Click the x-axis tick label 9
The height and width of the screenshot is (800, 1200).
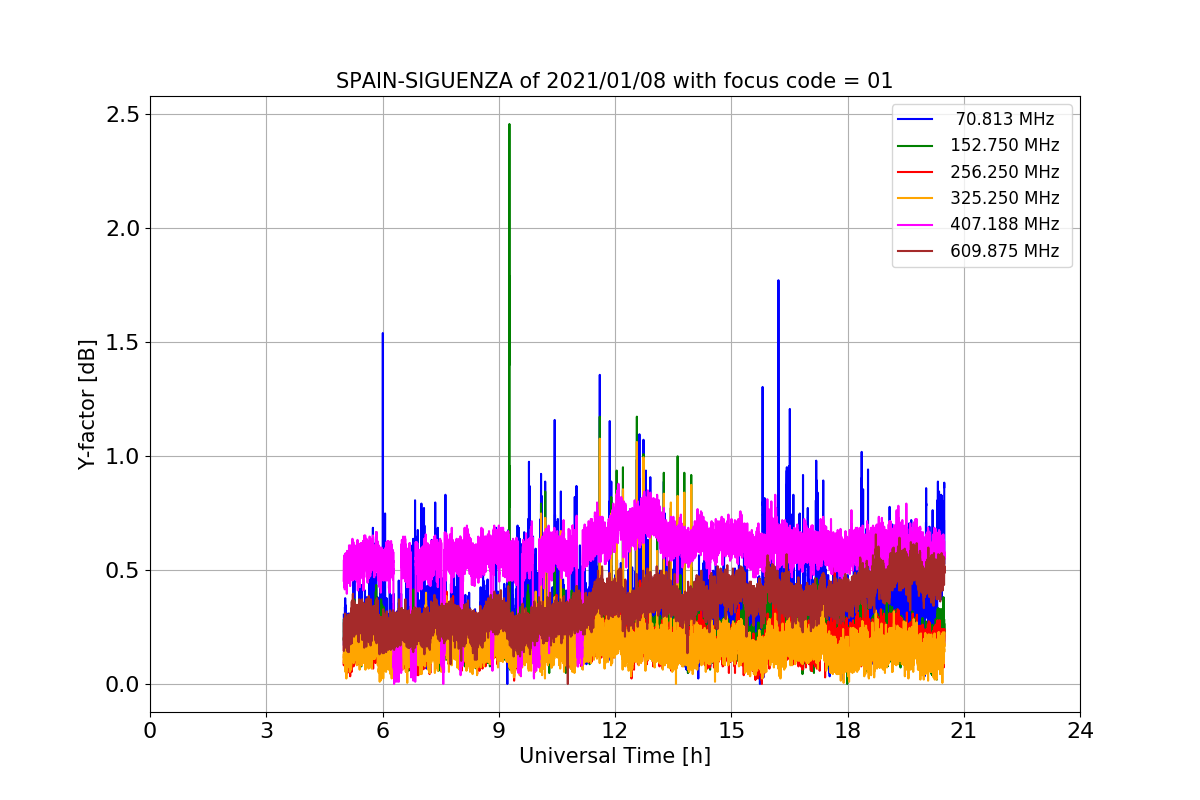[x=499, y=731]
